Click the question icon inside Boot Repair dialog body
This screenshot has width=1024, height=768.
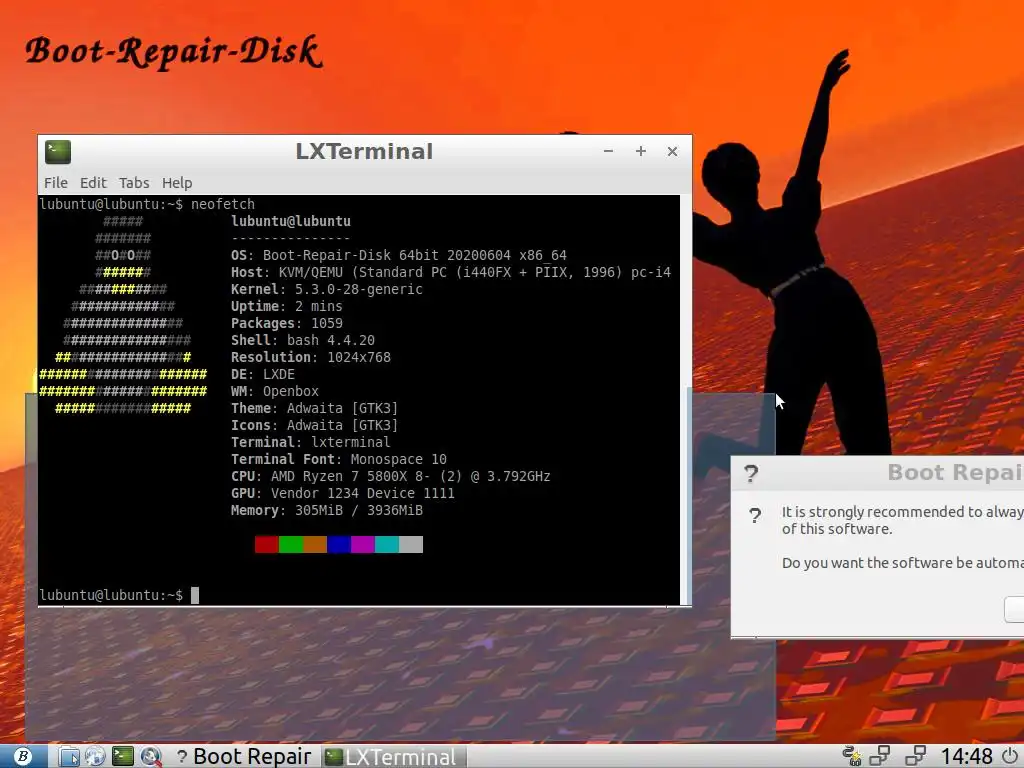[x=755, y=516]
